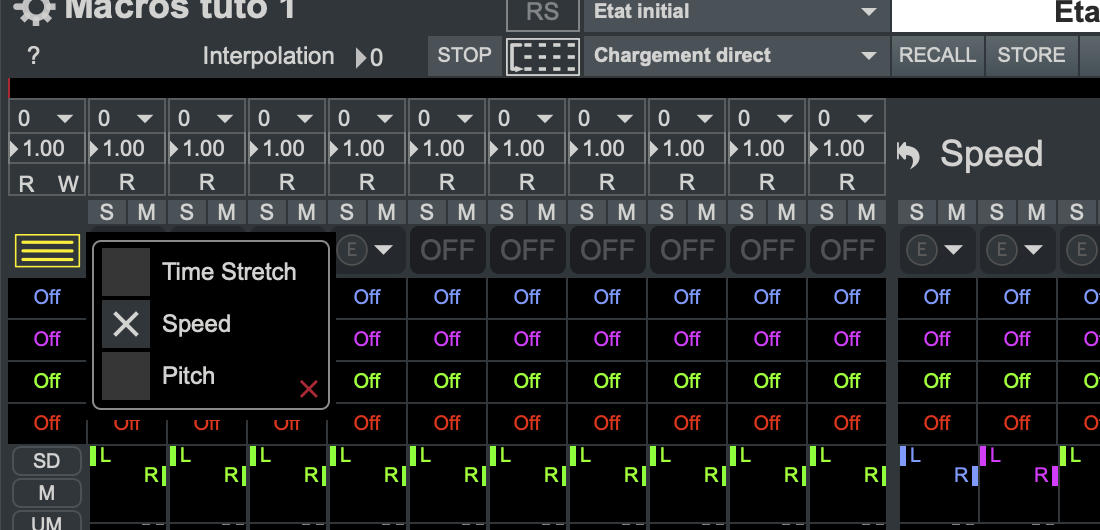
Task: Click the yellow hamburger lines icon
Action: 47,251
